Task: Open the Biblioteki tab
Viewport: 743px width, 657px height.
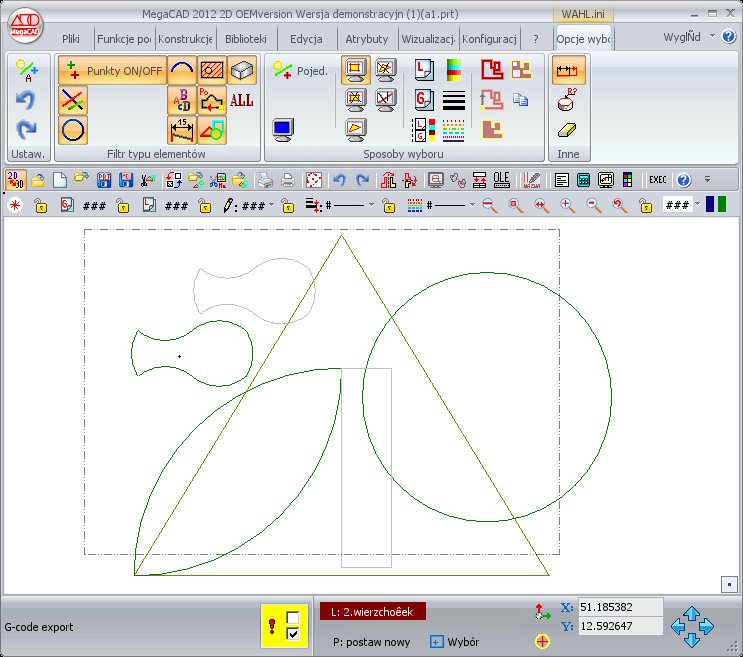Action: click(x=245, y=39)
